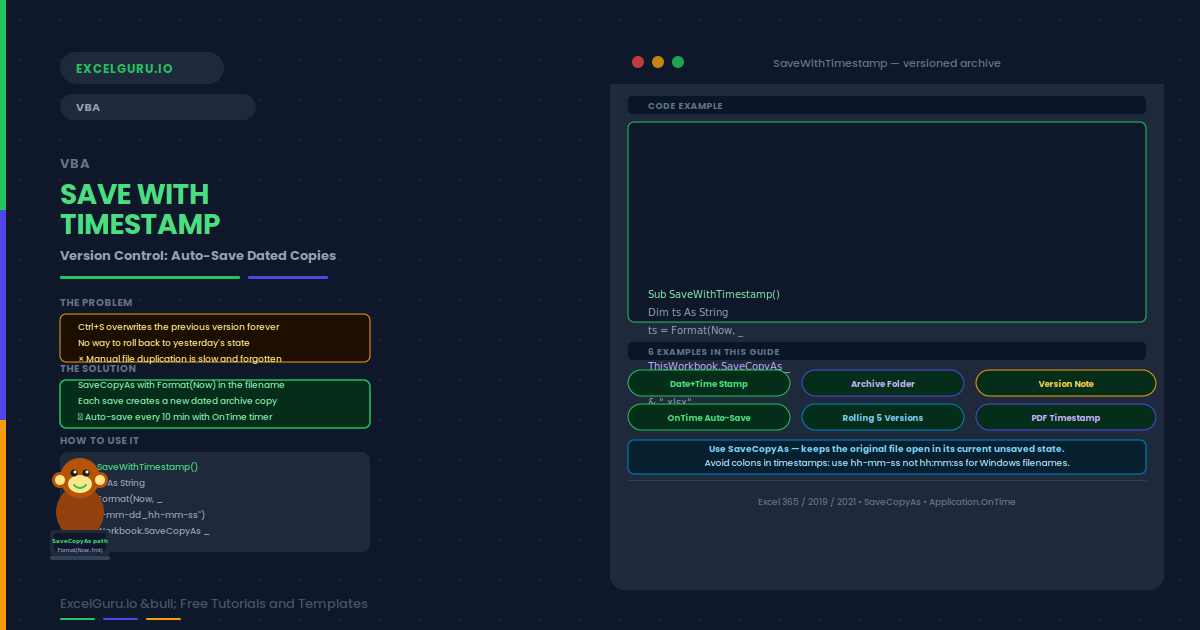Choose the OnTime Auto-Save example
1200x630 pixels.
pyautogui.click(x=709, y=417)
